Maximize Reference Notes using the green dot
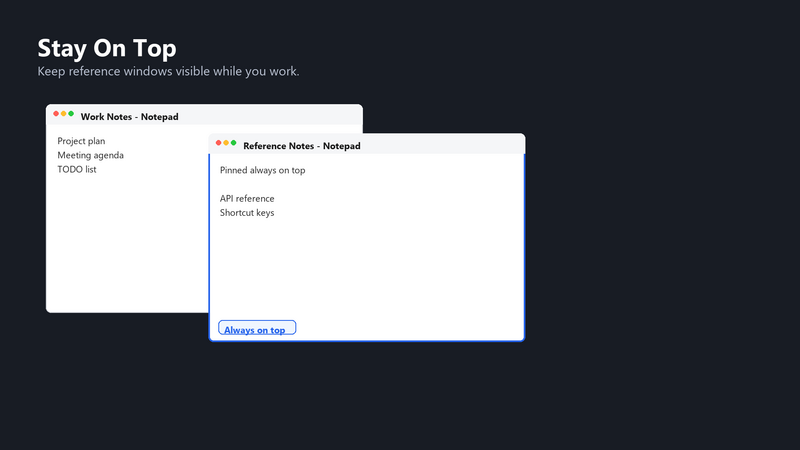 pyautogui.click(x=234, y=143)
